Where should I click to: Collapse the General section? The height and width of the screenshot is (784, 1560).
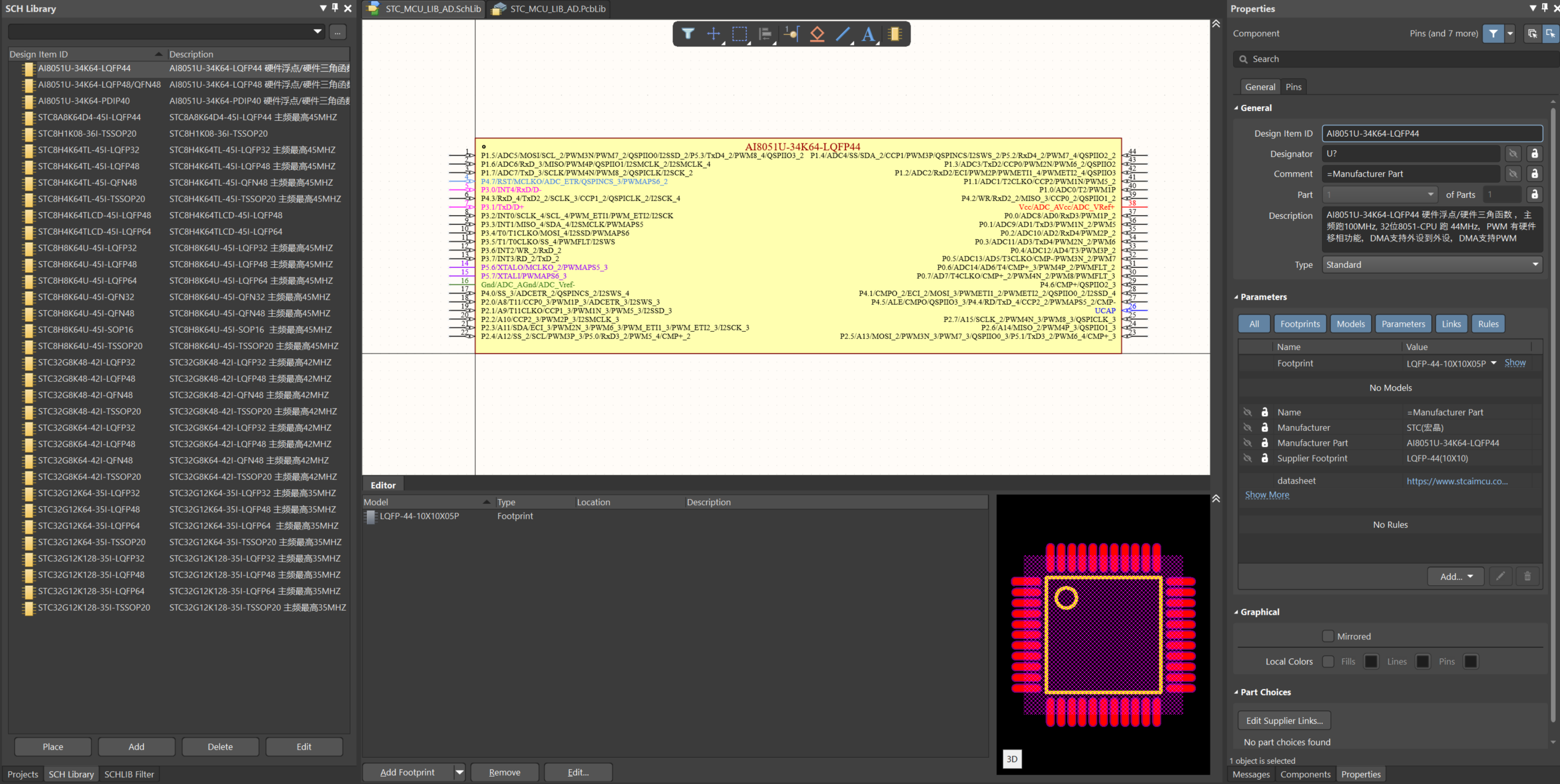(1236, 108)
